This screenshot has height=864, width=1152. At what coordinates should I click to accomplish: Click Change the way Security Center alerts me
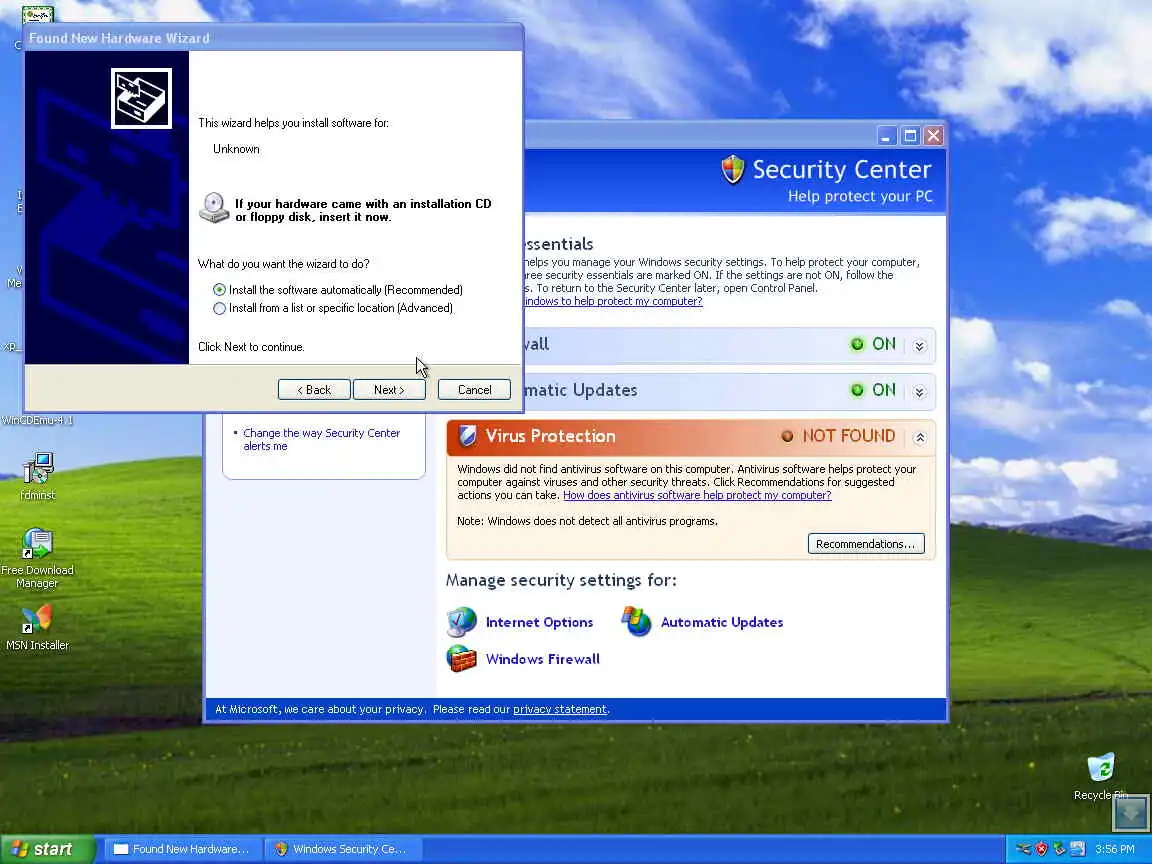tap(321, 439)
